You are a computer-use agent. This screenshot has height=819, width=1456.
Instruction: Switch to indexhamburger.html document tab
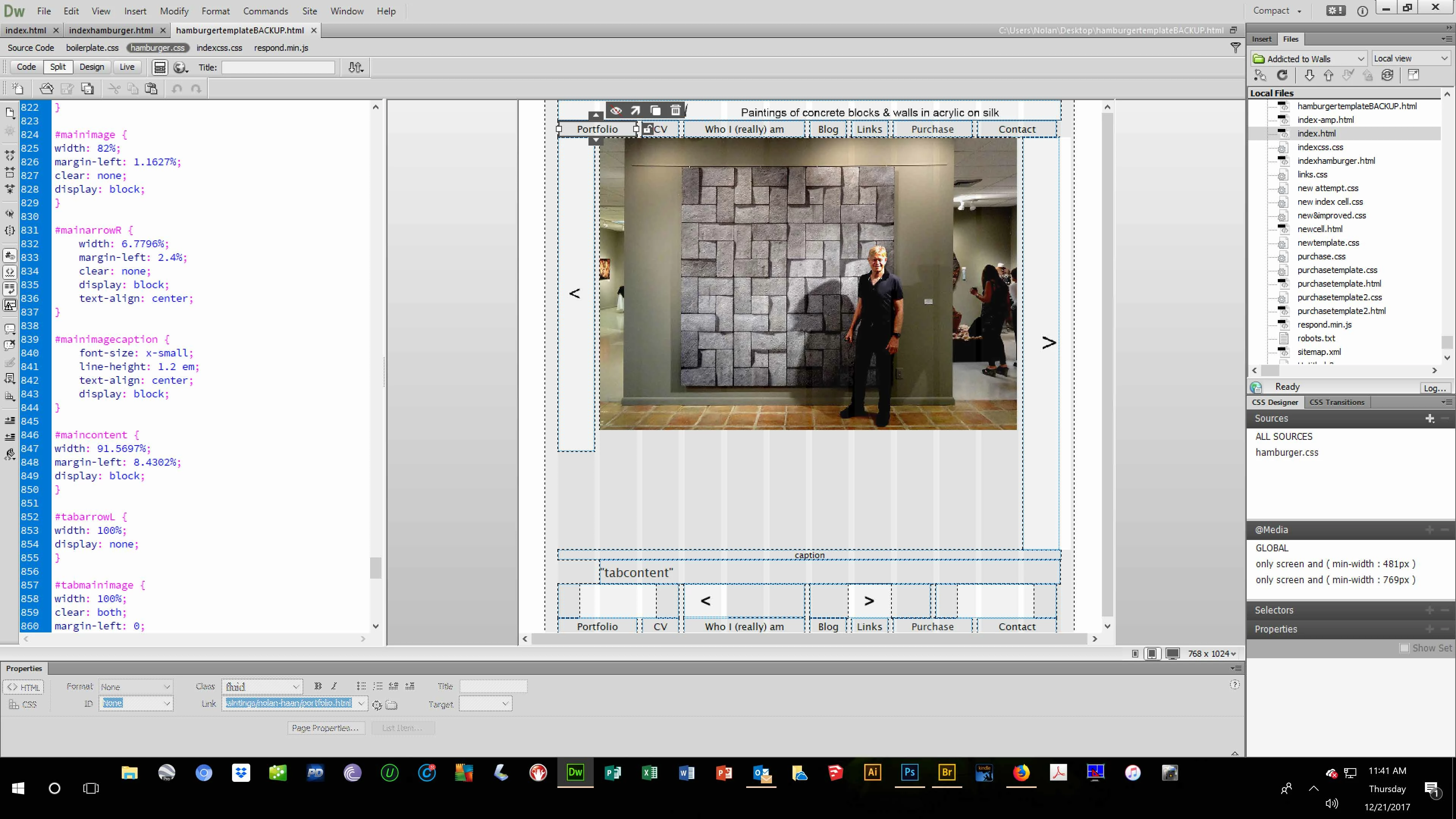[x=111, y=30]
